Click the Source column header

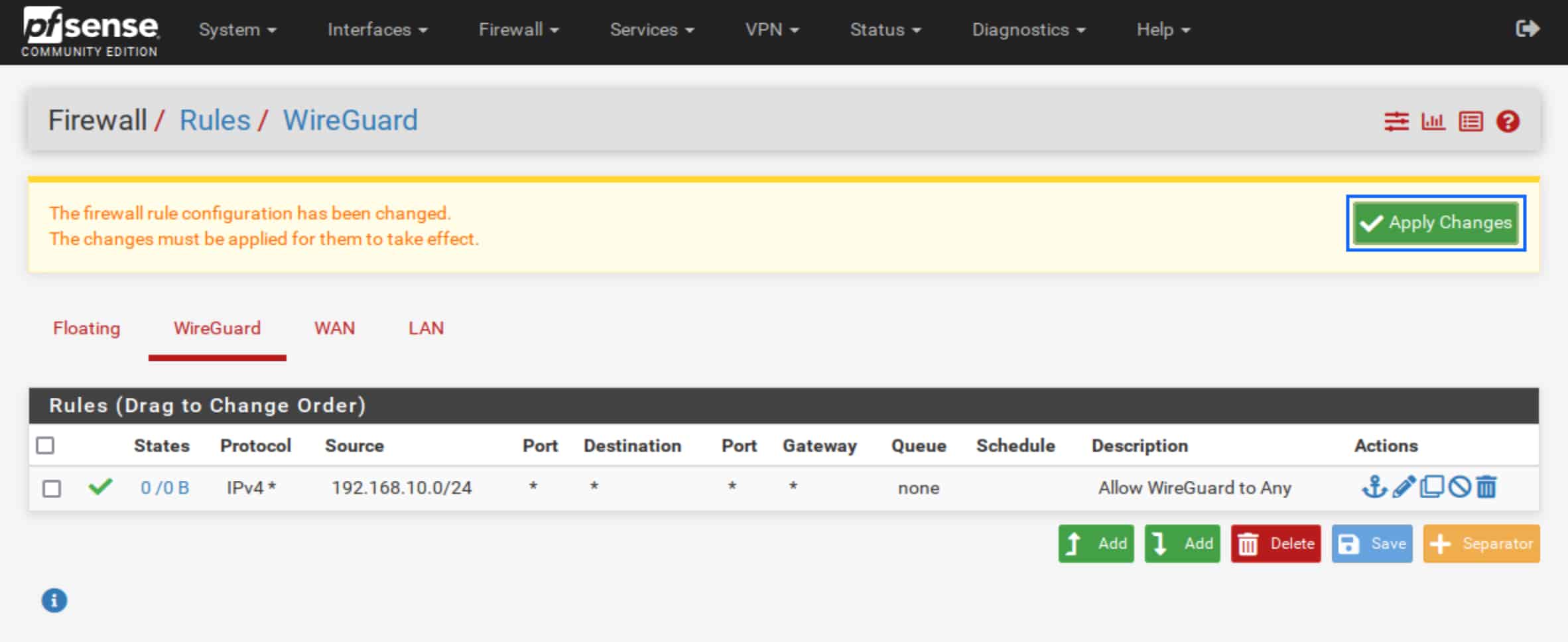pos(354,446)
